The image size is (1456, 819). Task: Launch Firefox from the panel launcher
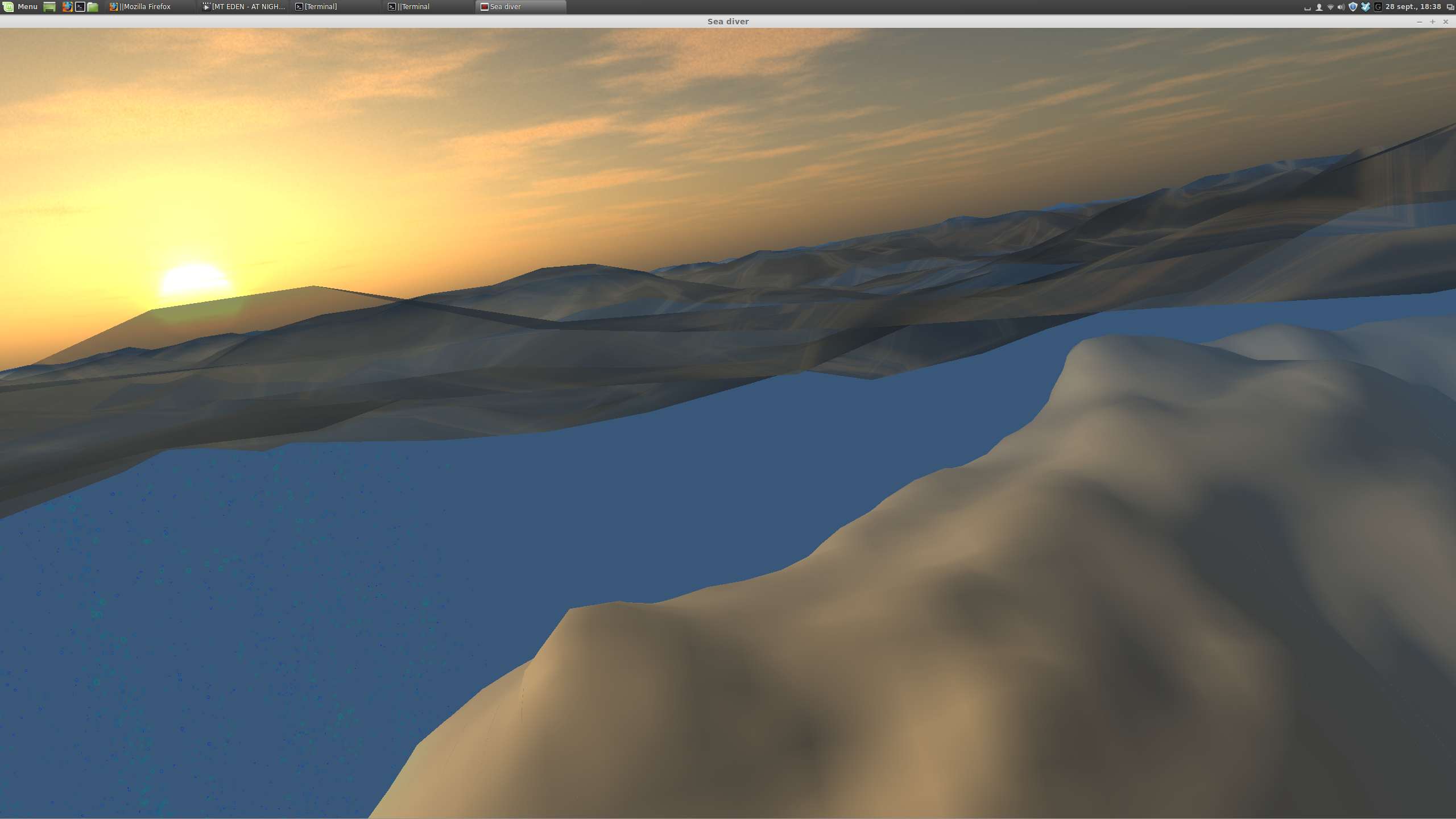(67, 7)
